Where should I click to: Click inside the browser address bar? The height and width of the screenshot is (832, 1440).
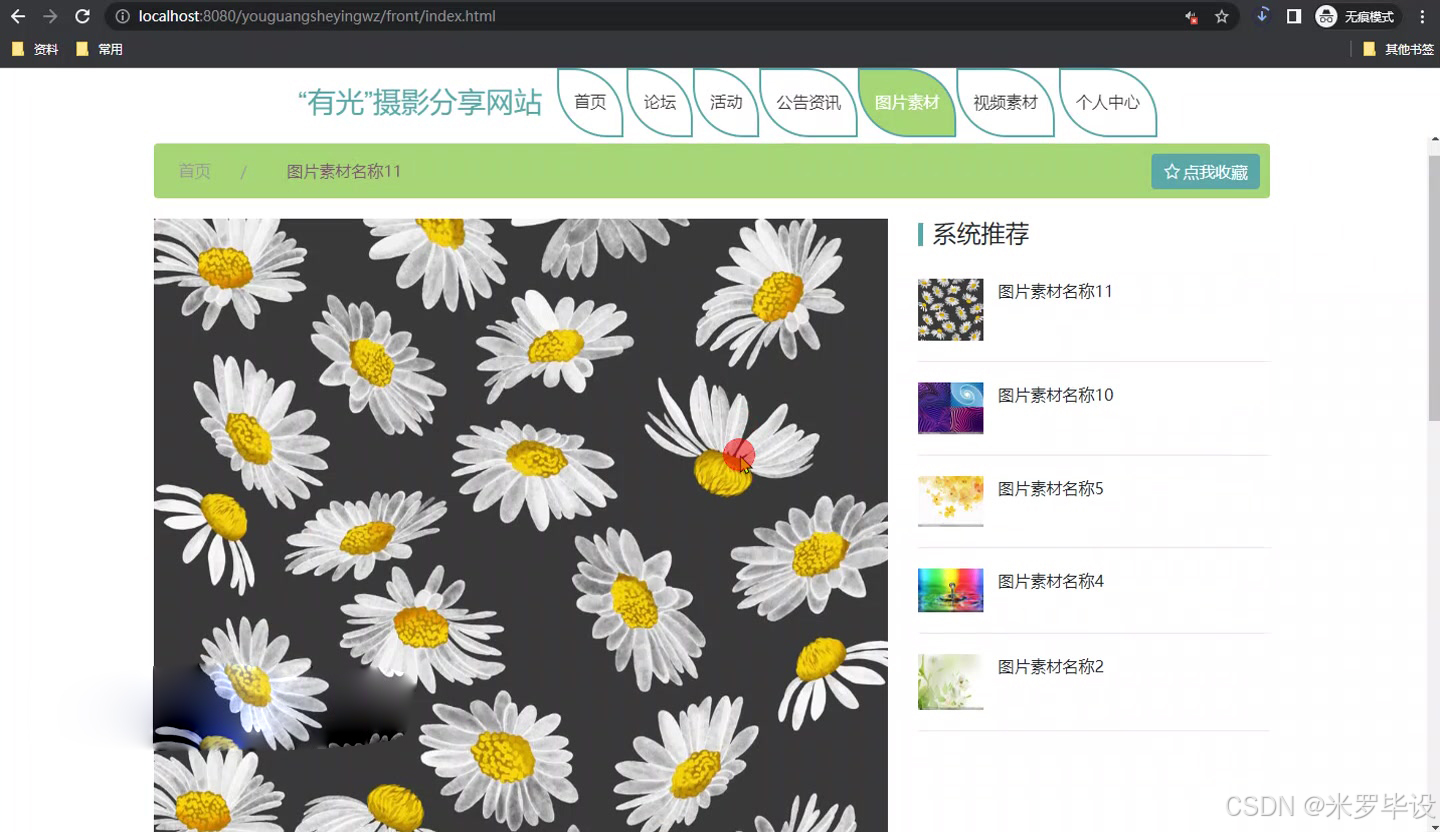point(400,16)
